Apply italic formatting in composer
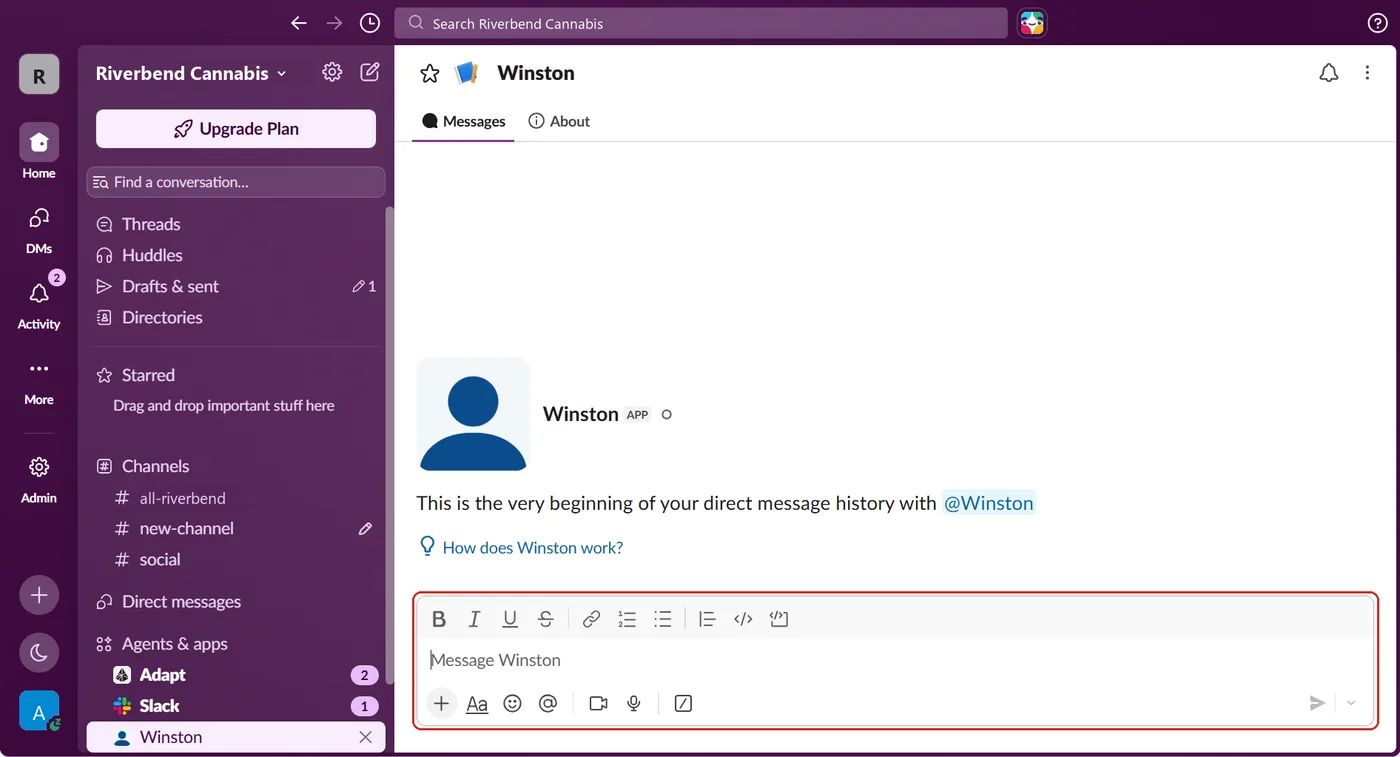The height and width of the screenshot is (757, 1400). tap(475, 619)
